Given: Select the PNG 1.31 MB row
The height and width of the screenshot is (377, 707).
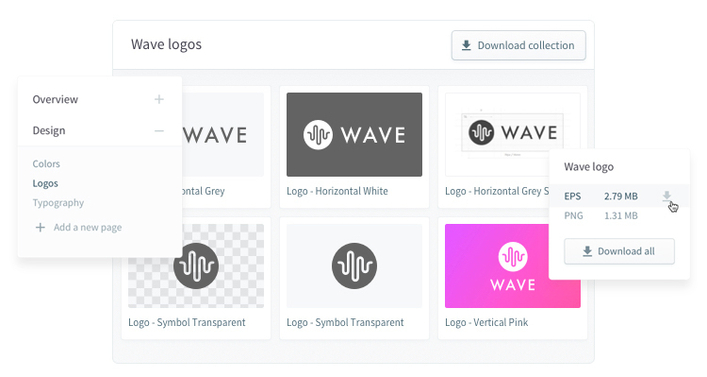Looking at the screenshot, I should 619,216.
